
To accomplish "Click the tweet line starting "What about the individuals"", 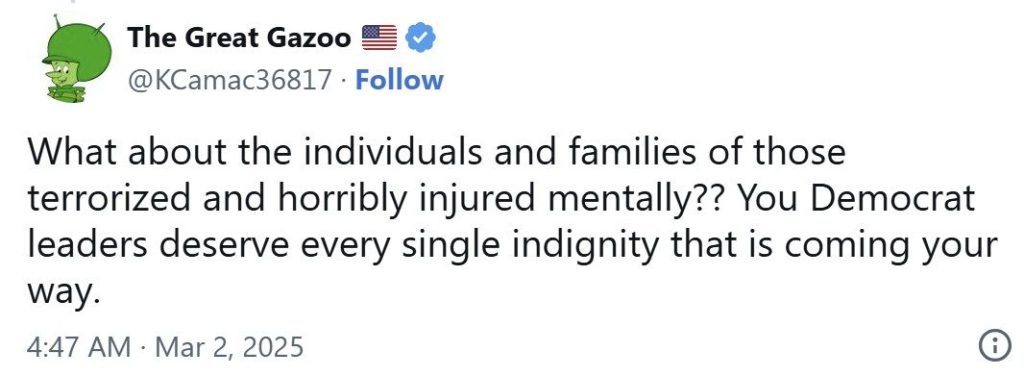I will [436, 153].
